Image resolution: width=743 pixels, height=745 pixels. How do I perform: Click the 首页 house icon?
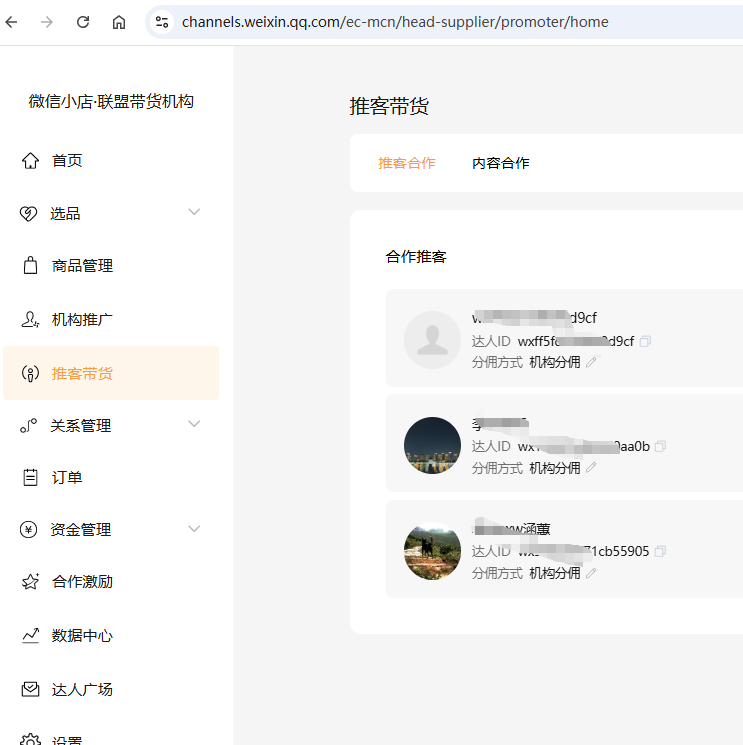pyautogui.click(x=30, y=161)
